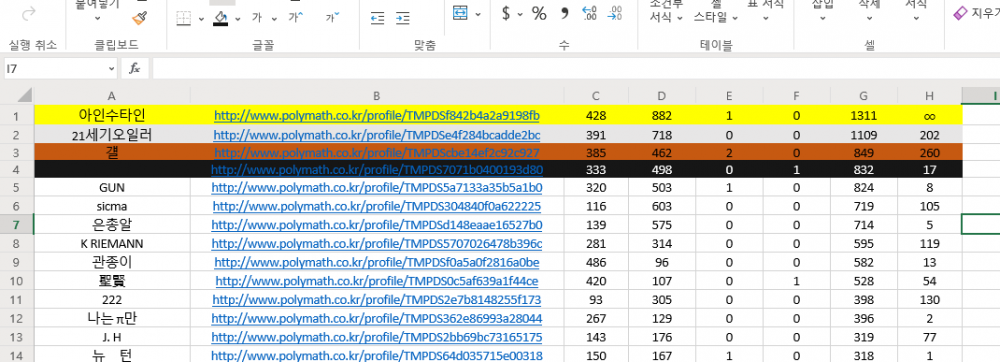Click the Redo arrow icon
The height and width of the screenshot is (362, 1000).
click(29, 14)
